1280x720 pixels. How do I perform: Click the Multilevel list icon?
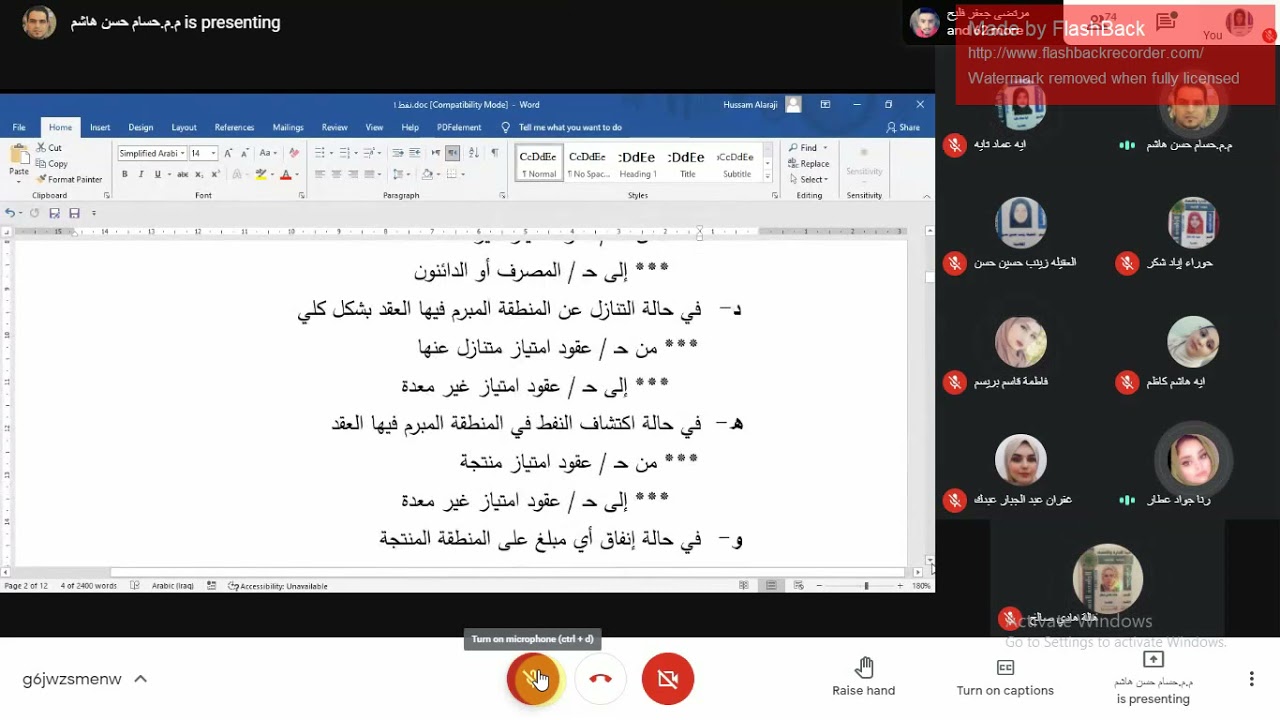point(369,153)
